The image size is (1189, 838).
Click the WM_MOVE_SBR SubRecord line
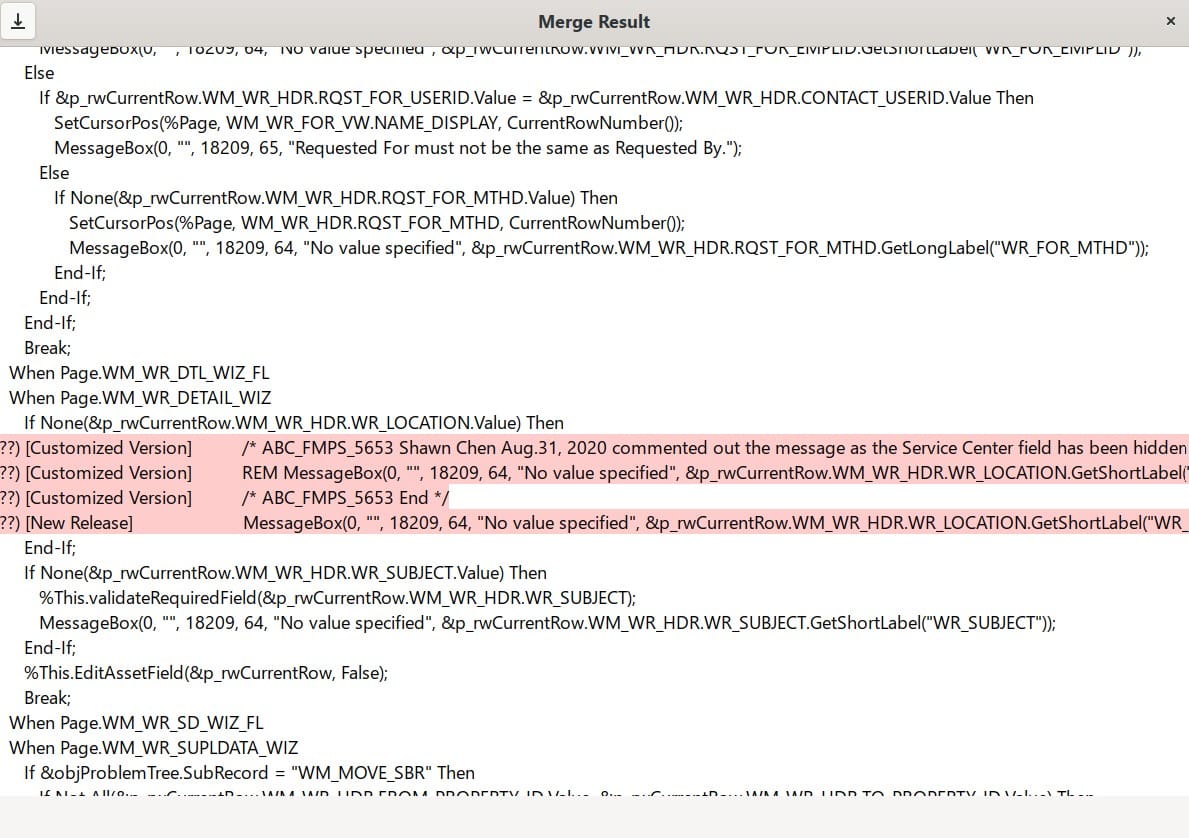coord(249,773)
